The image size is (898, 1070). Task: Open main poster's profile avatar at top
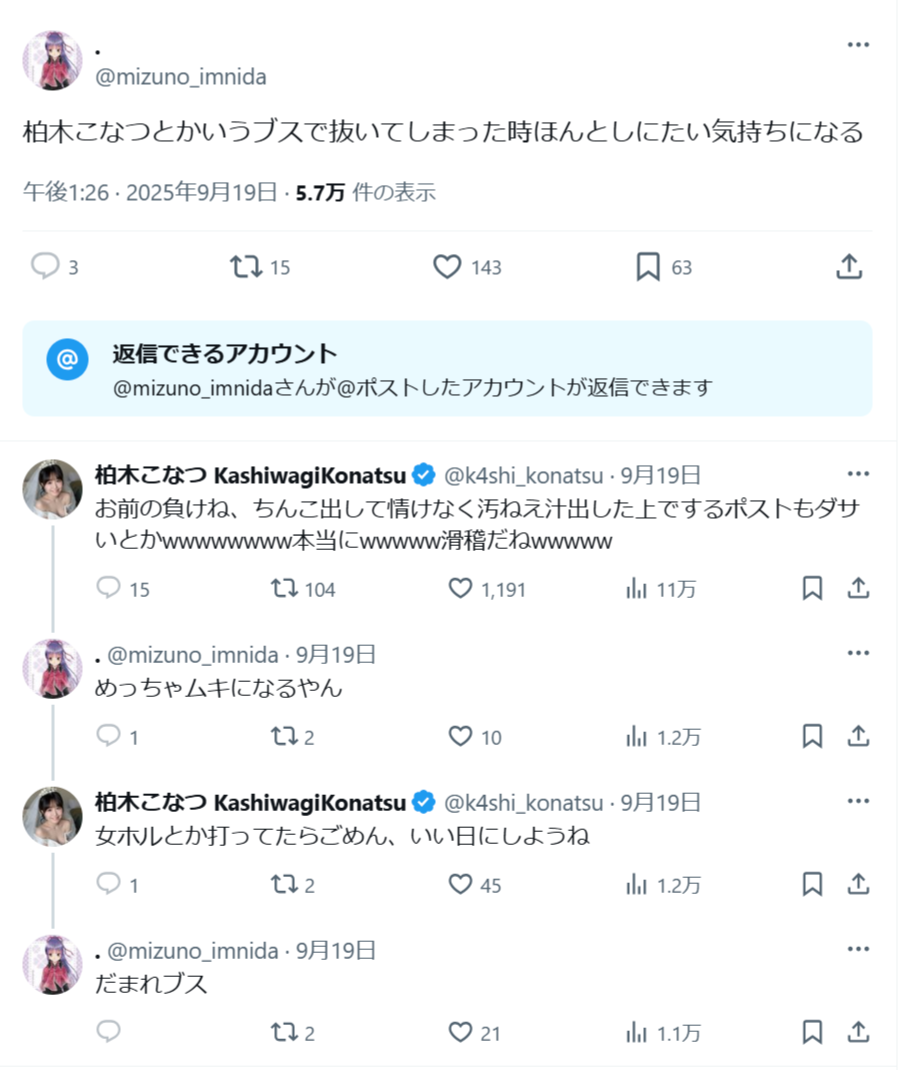52,61
